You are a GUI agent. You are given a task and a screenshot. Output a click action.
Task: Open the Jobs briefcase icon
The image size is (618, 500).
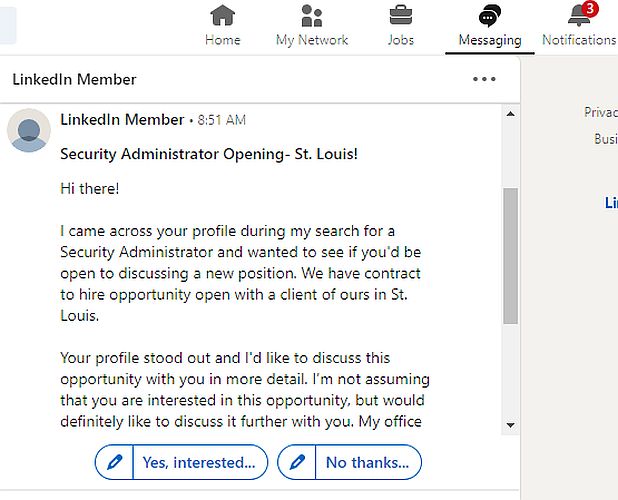coord(400,16)
